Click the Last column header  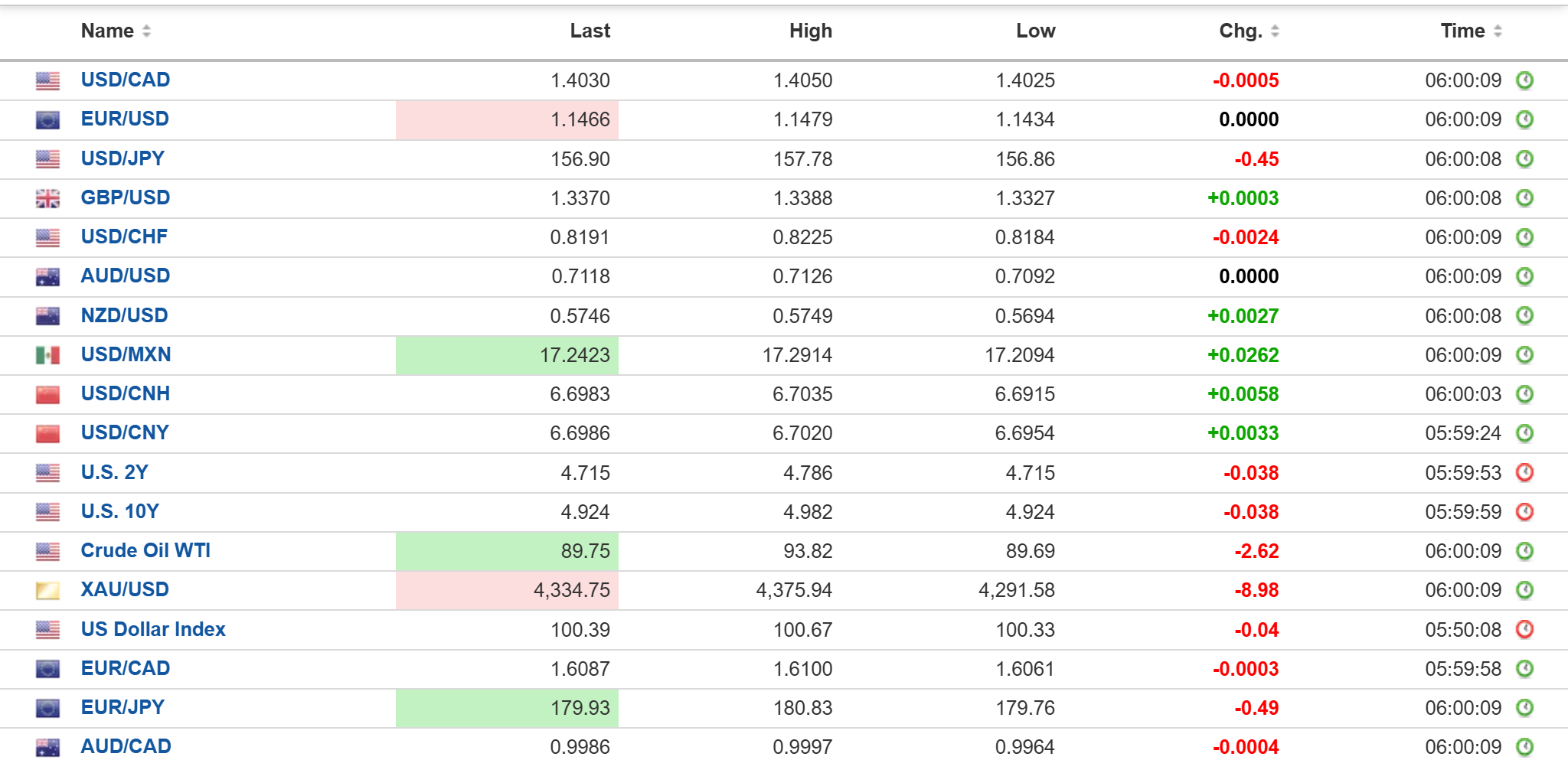[x=590, y=31]
